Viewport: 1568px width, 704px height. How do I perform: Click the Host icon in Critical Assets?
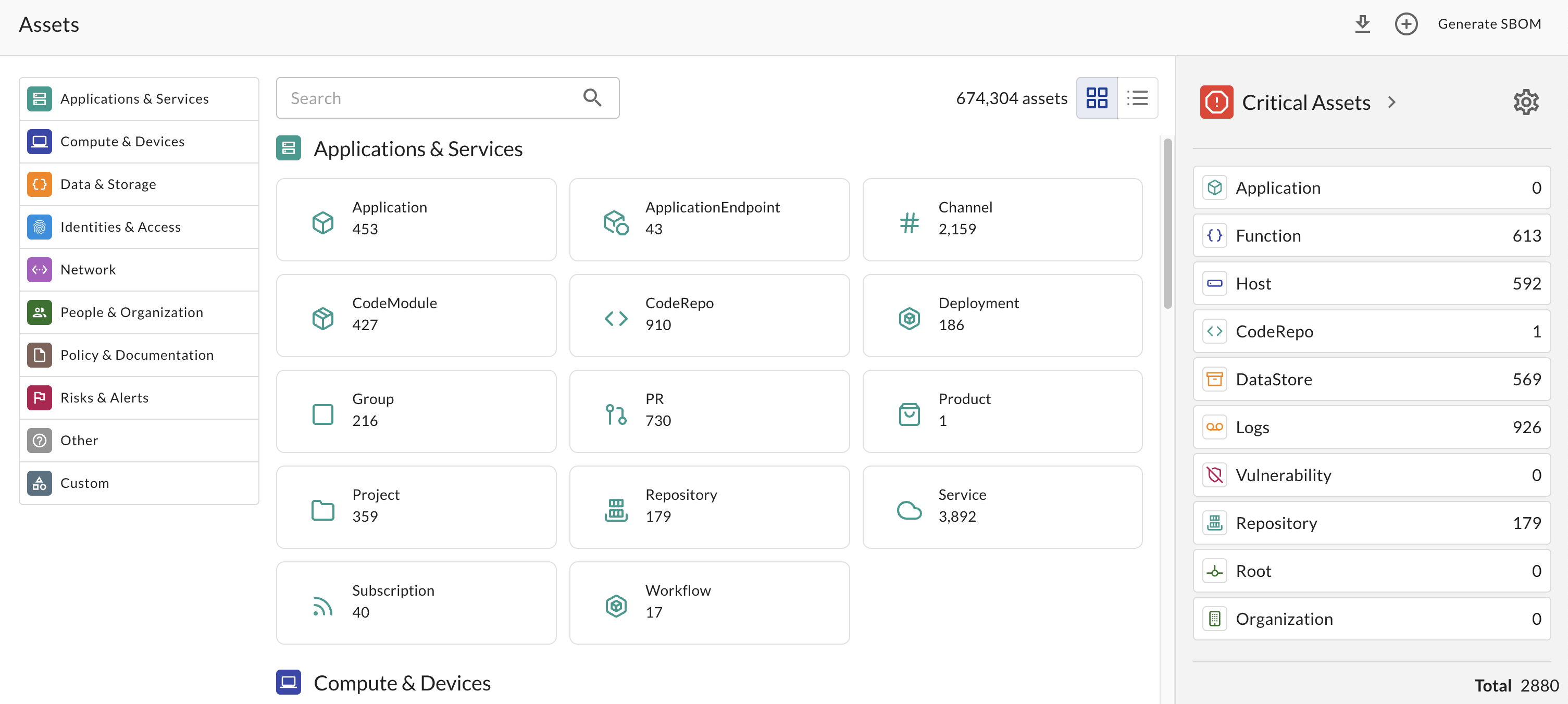[x=1214, y=284]
